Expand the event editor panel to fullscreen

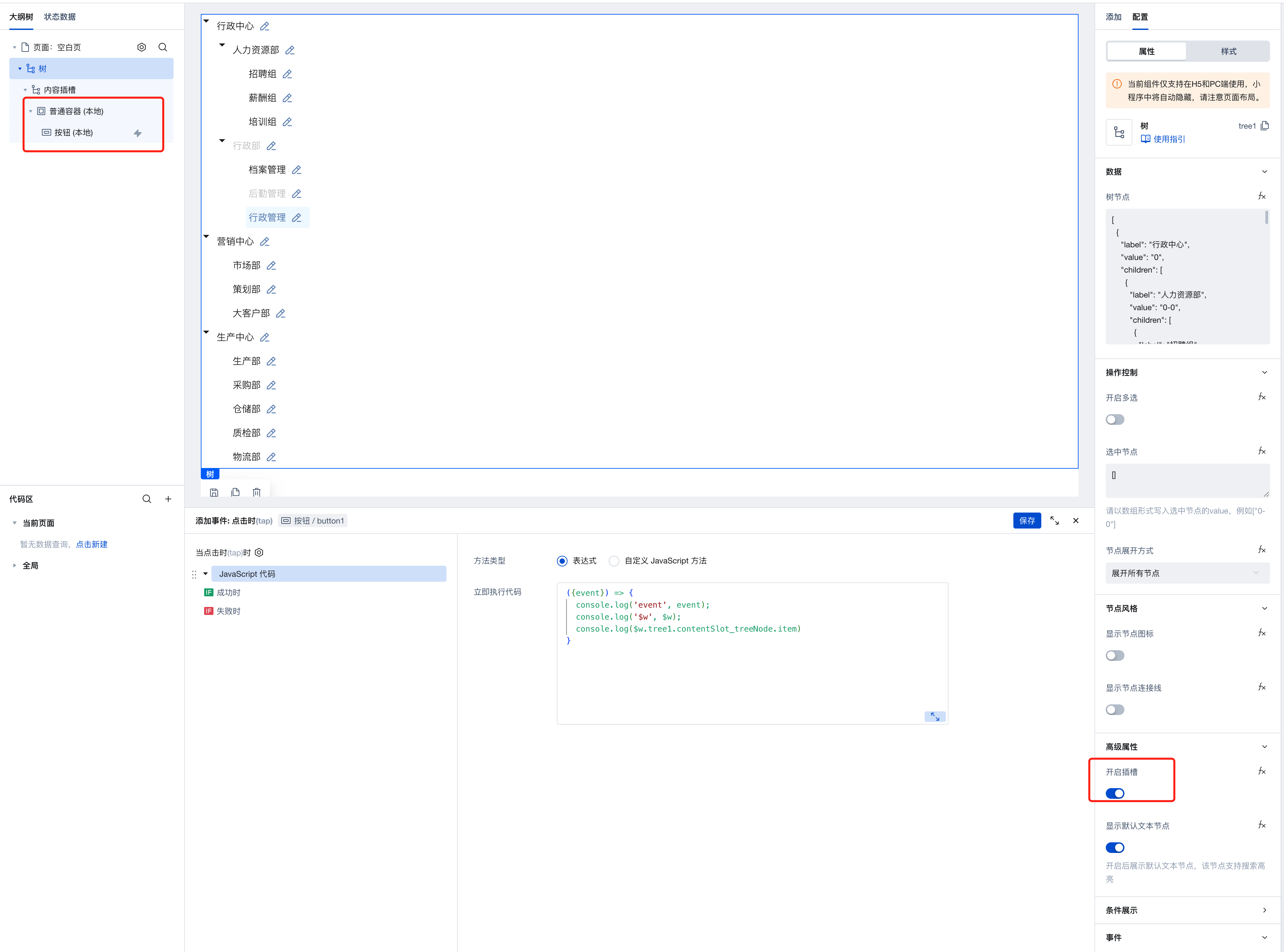point(1054,520)
